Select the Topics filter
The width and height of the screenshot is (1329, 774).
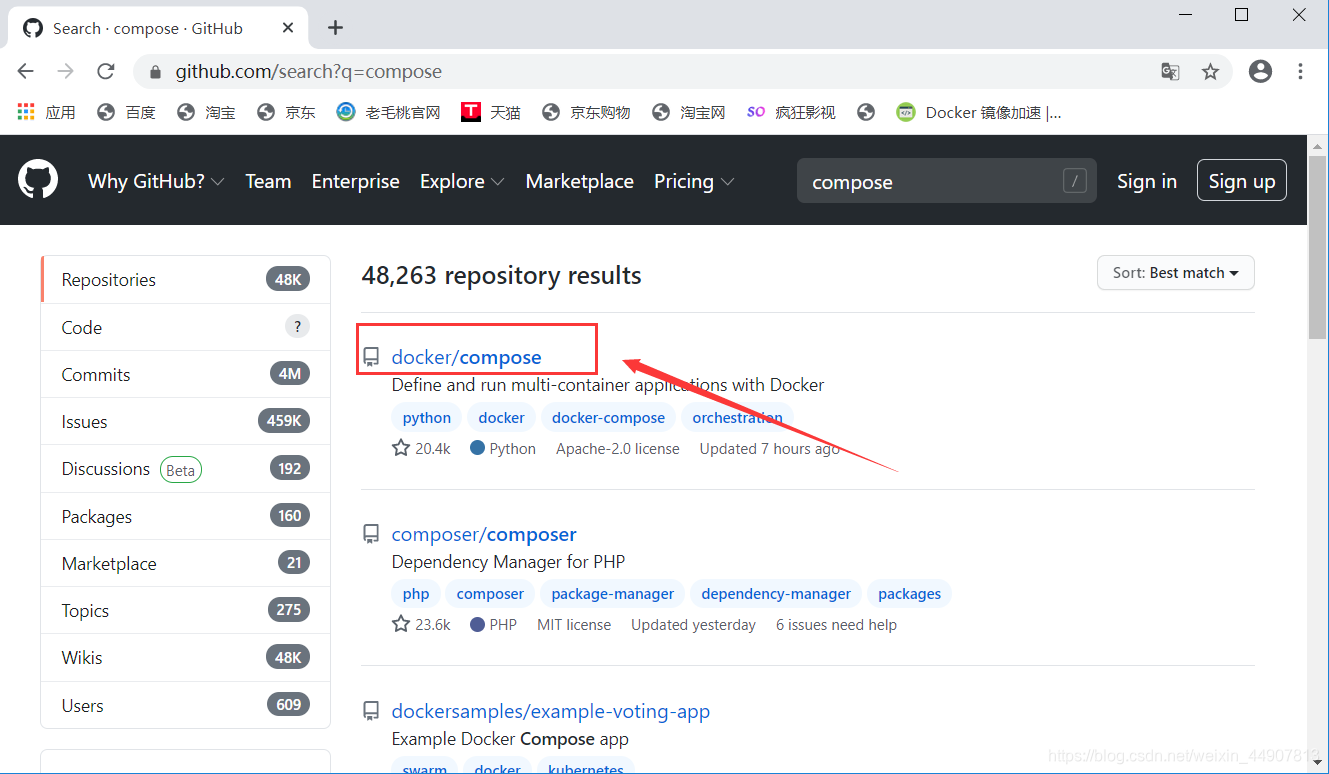[x=185, y=610]
